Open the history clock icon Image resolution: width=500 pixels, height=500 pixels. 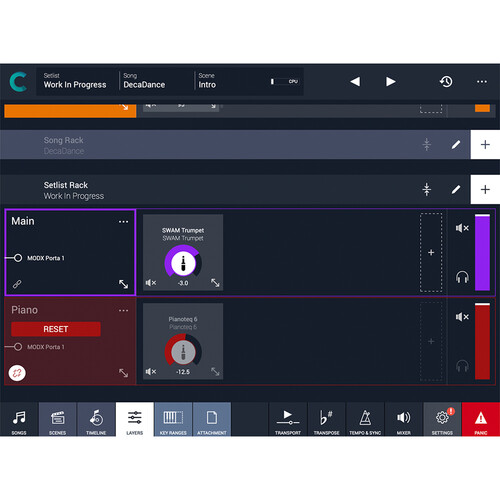click(446, 82)
